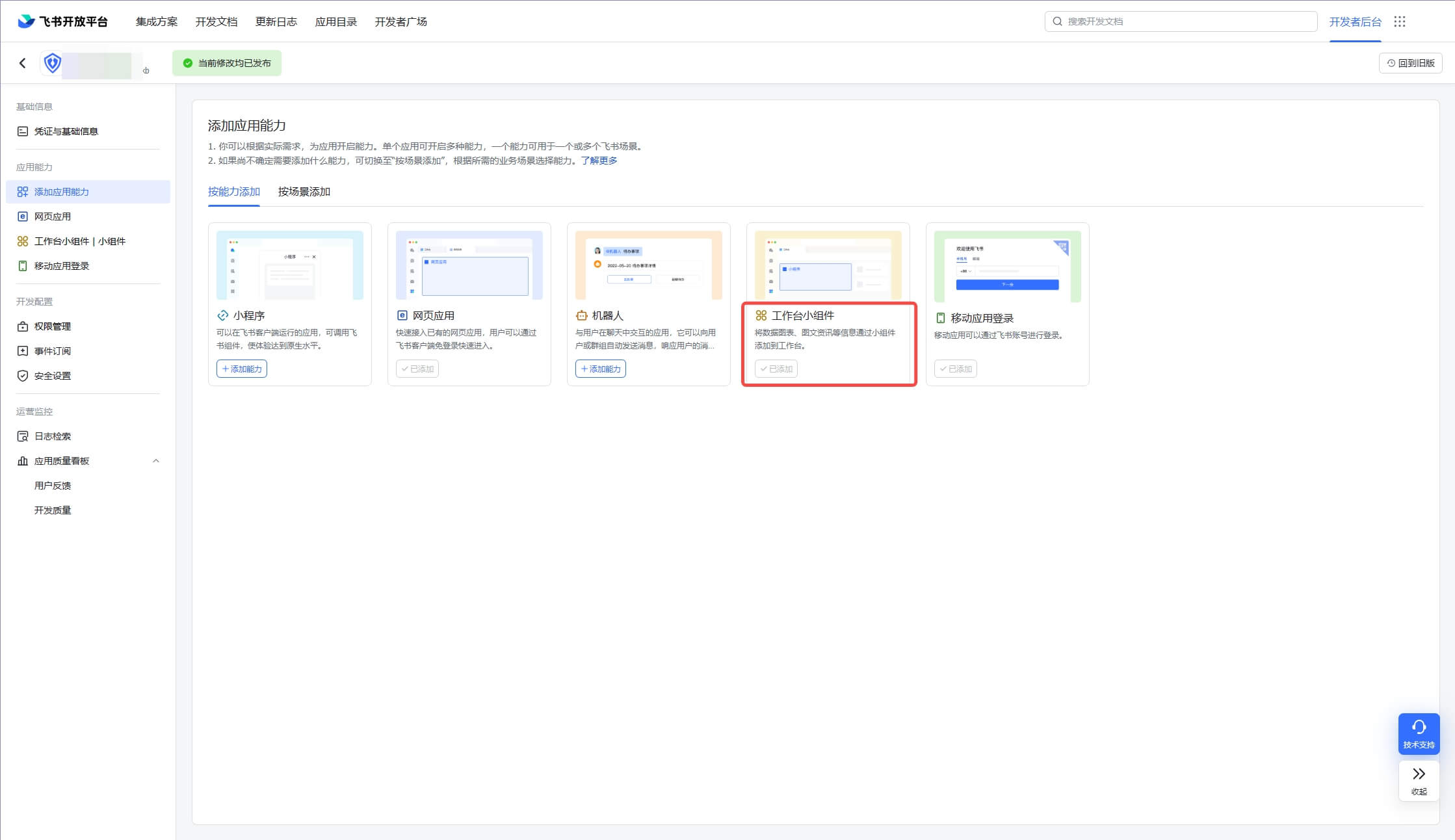Viewport: 1455px width, 840px height.
Task: Add the 机器人 capability button
Action: pyautogui.click(x=600, y=369)
